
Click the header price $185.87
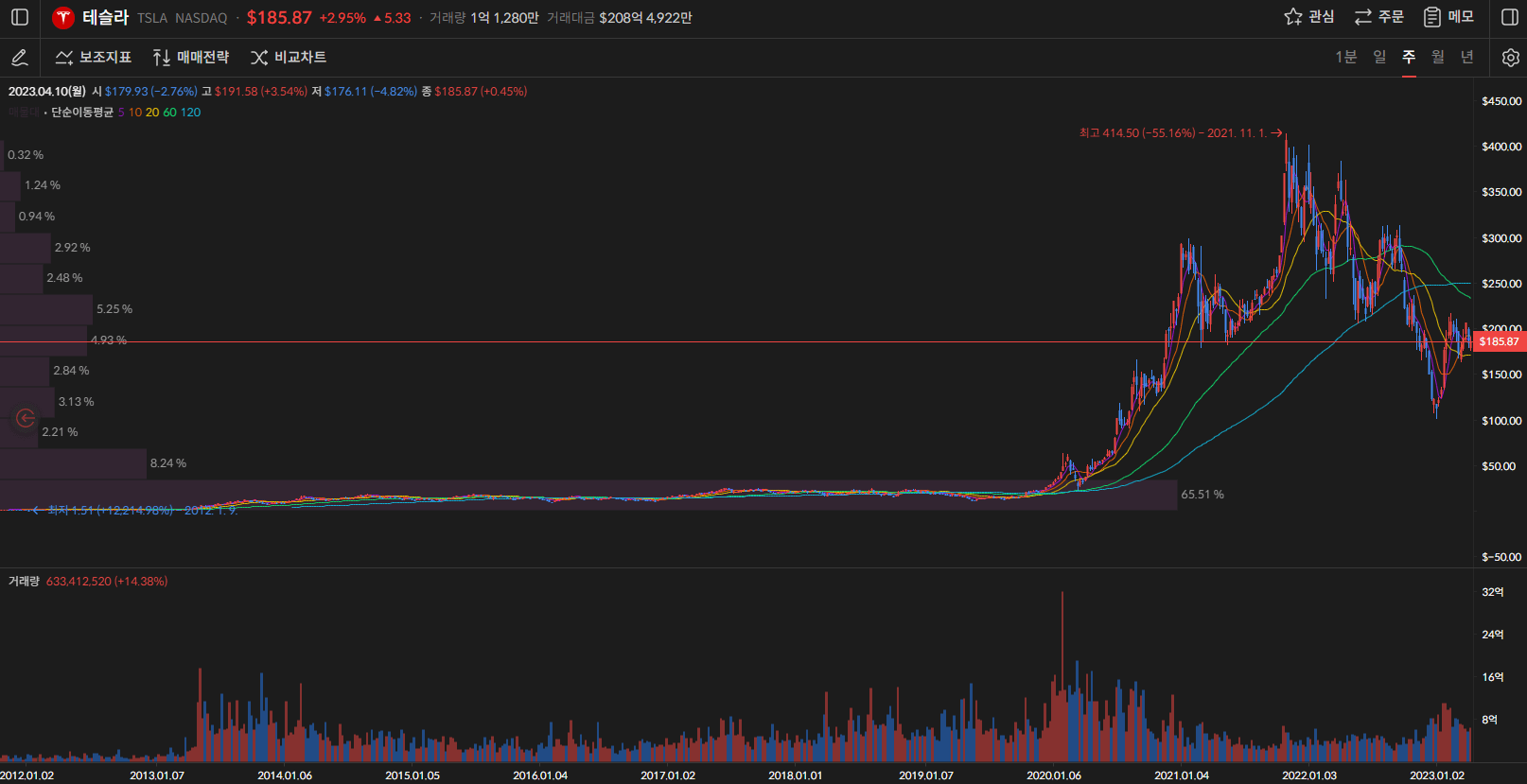pos(279,18)
